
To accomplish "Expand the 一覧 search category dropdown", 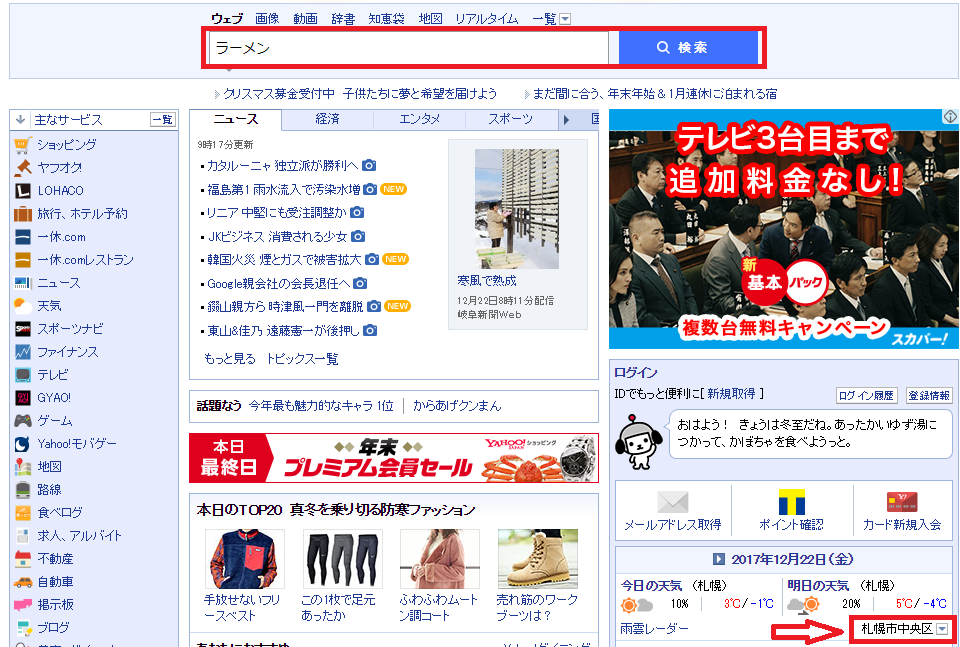I will point(565,19).
